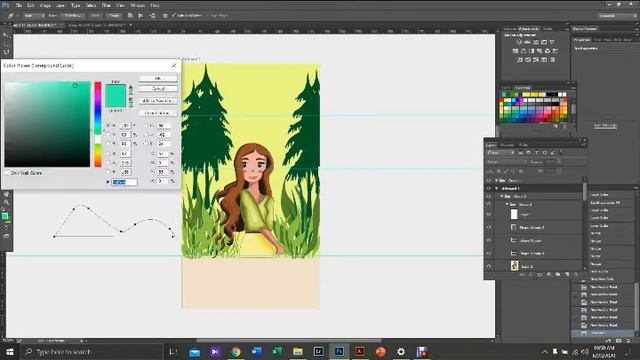The width and height of the screenshot is (640, 360).
Task: Select the H hue radio button
Action: coord(108,125)
